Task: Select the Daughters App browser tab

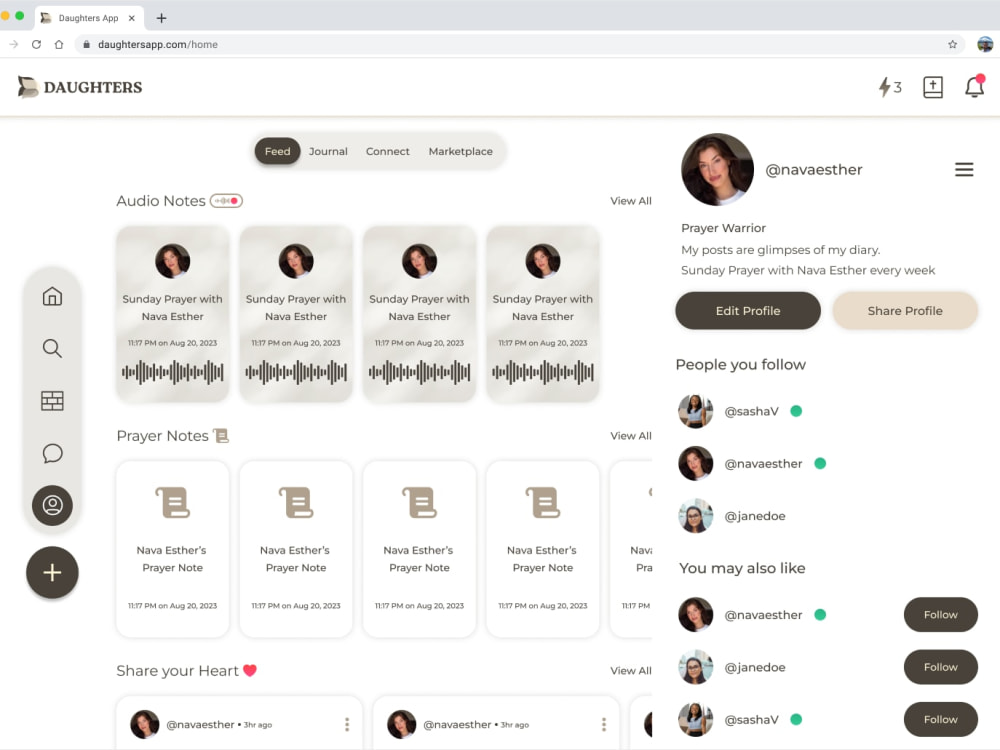Action: click(89, 18)
